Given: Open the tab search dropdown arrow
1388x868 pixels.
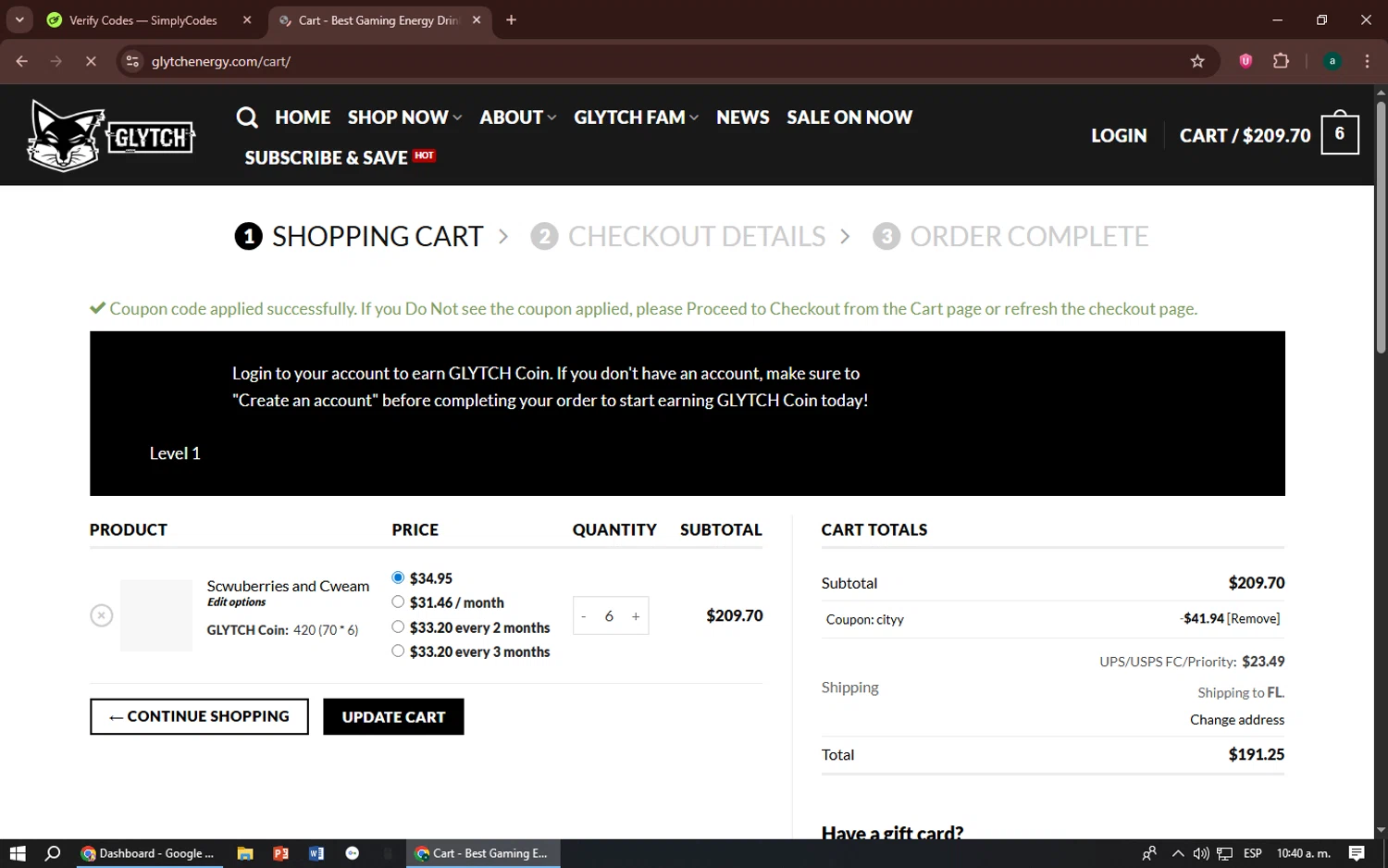Looking at the screenshot, I should tap(19, 20).
